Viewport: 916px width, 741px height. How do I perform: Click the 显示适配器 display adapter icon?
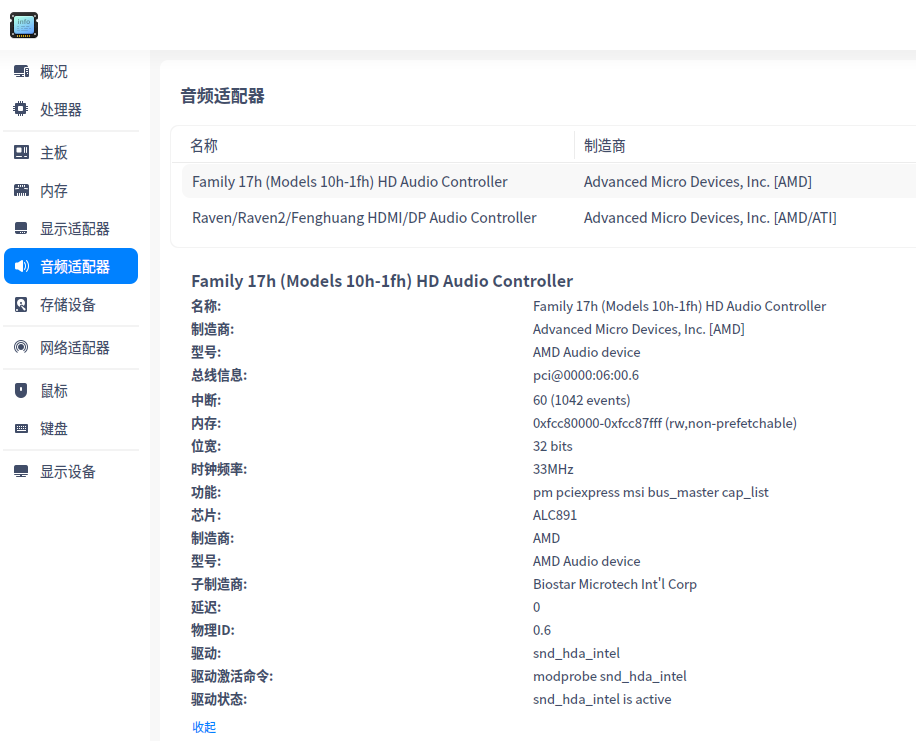pyautogui.click(x=22, y=228)
